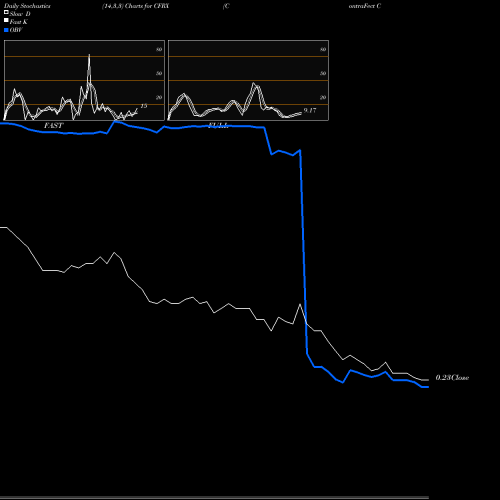Screen dimensions: 500x500
Task: Click the '(14,3,3) Charts for CFRX' heading
Action: tap(135, 6)
